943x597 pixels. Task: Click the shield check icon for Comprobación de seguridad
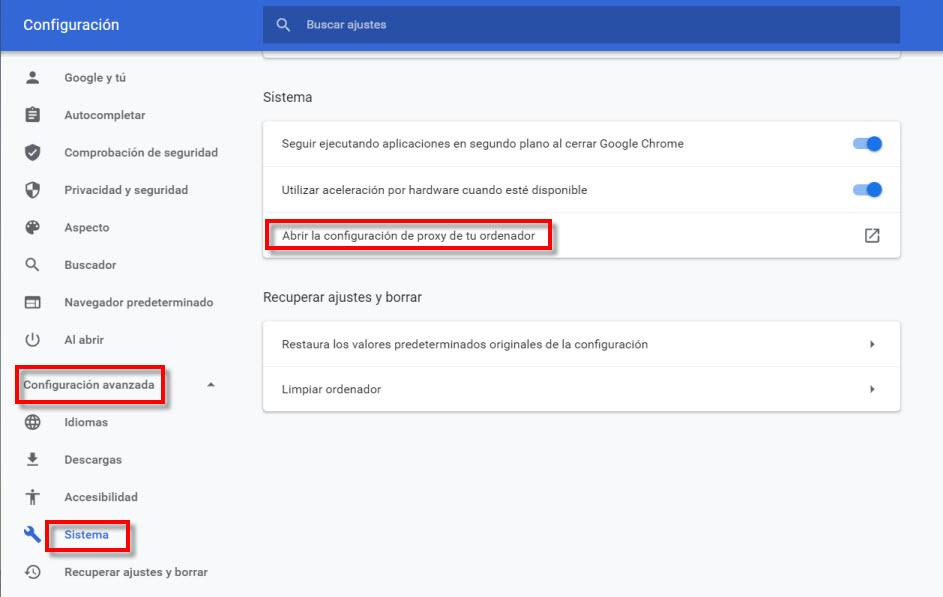pyautogui.click(x=33, y=153)
